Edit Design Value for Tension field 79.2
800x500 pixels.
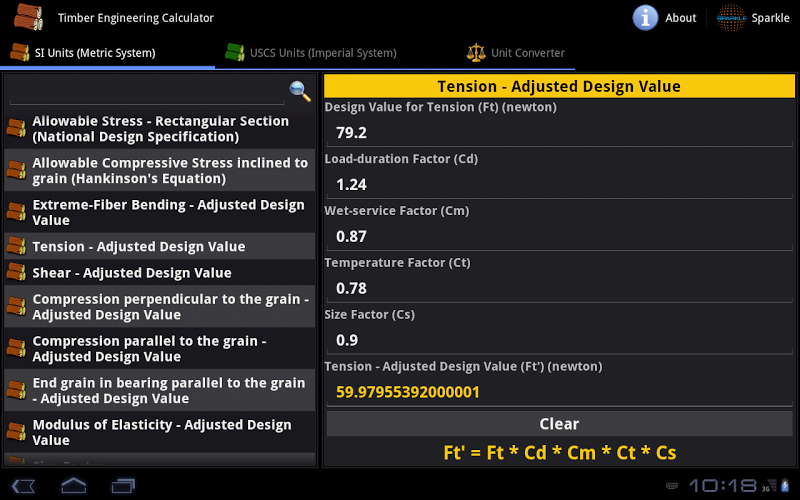[559, 133]
